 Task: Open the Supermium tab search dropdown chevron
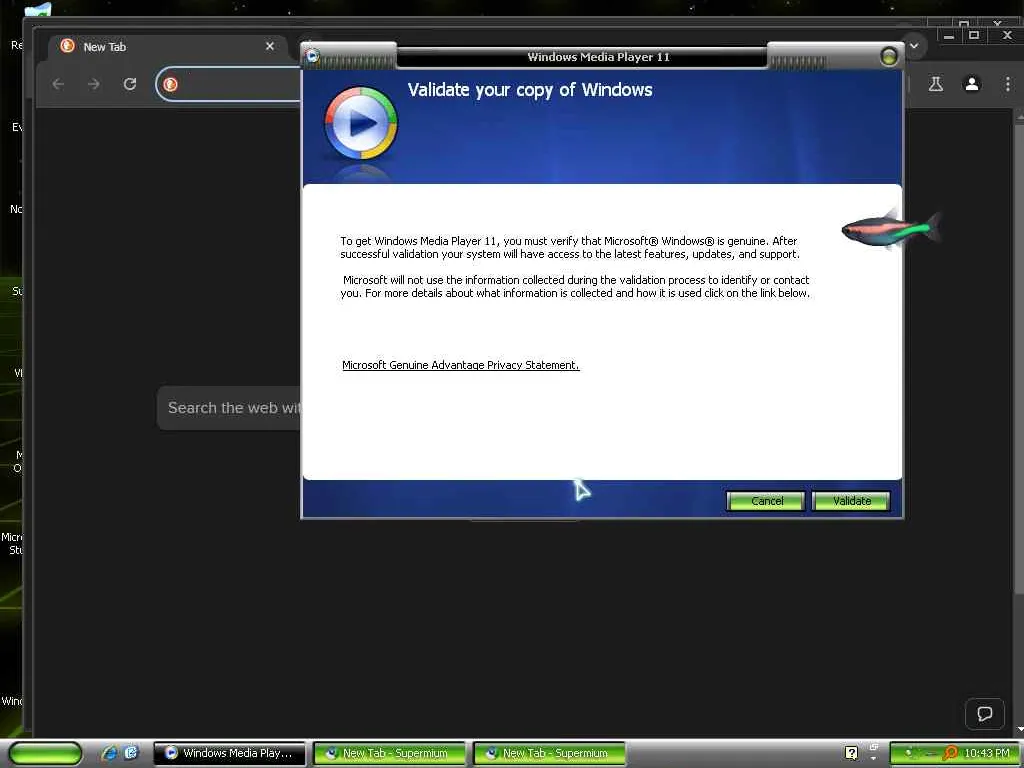[914, 46]
